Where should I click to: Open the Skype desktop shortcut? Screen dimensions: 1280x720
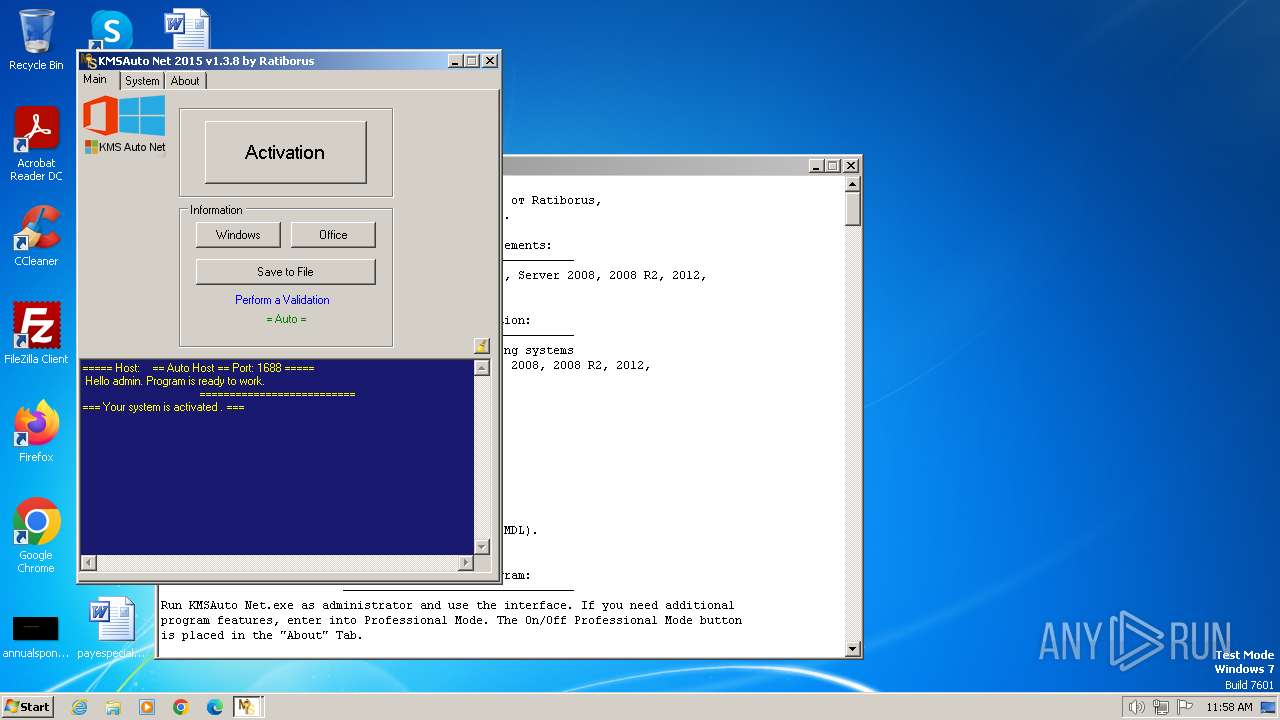pos(110,30)
